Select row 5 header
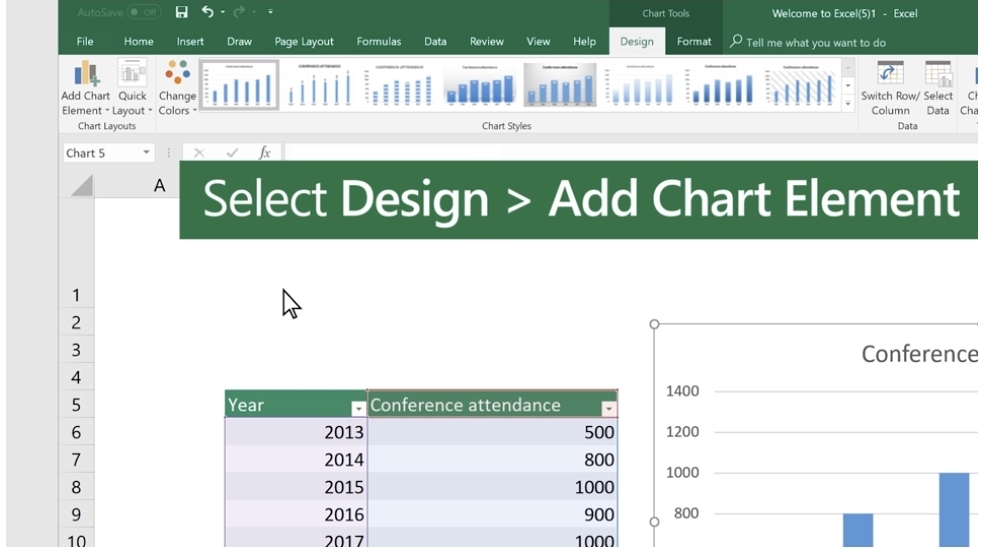This screenshot has width=983, height=552. [x=76, y=405]
